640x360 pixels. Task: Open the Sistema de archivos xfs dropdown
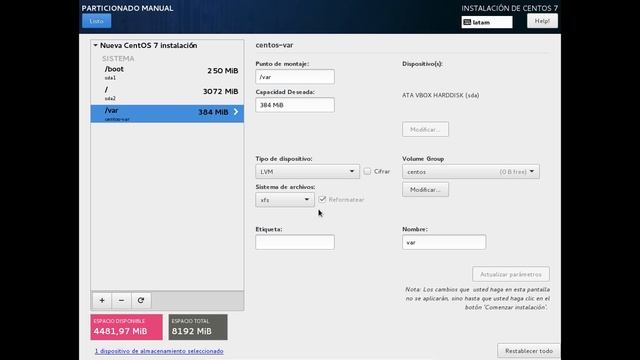tap(284, 200)
